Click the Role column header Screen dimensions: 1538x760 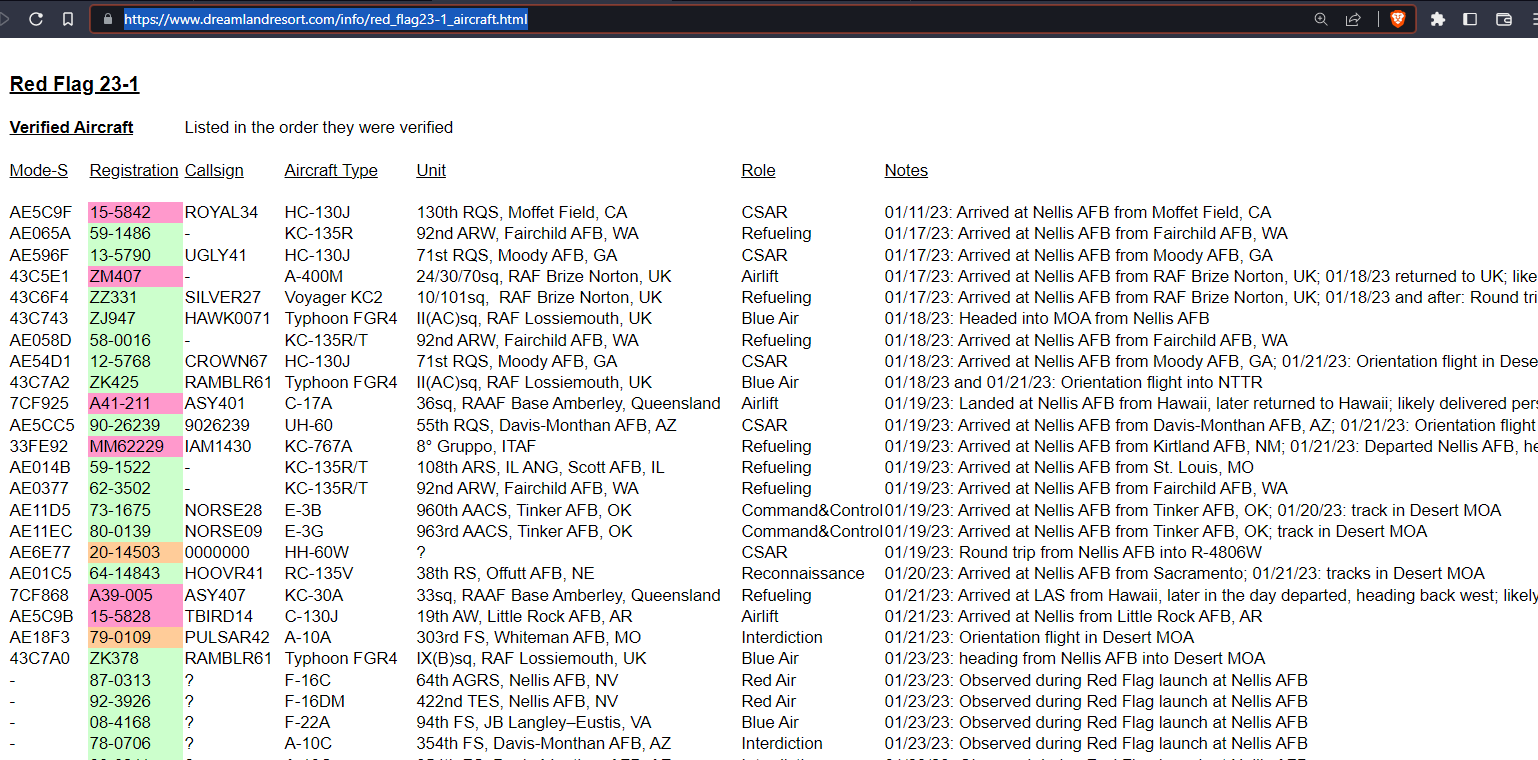pos(758,170)
